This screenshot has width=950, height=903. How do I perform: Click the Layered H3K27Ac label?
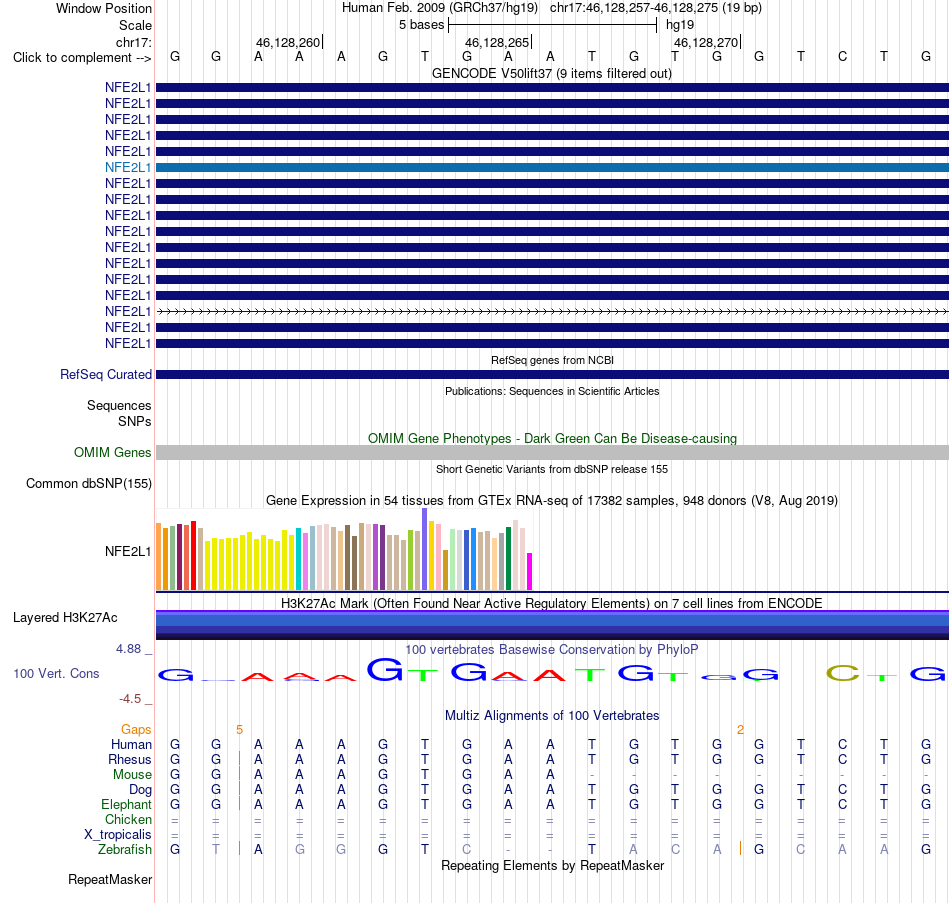click(x=65, y=618)
